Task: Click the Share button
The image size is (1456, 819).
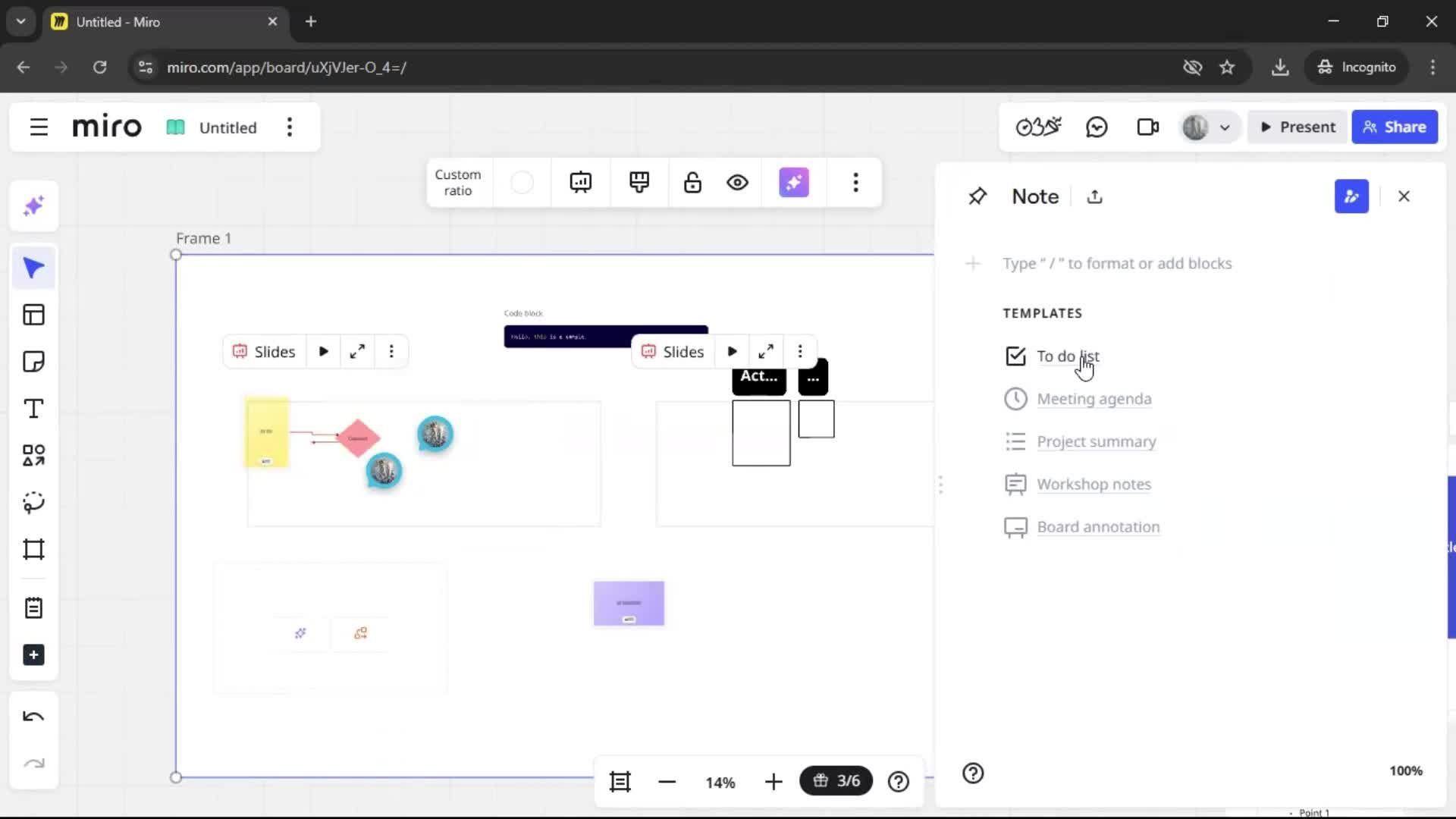Action: [1395, 127]
